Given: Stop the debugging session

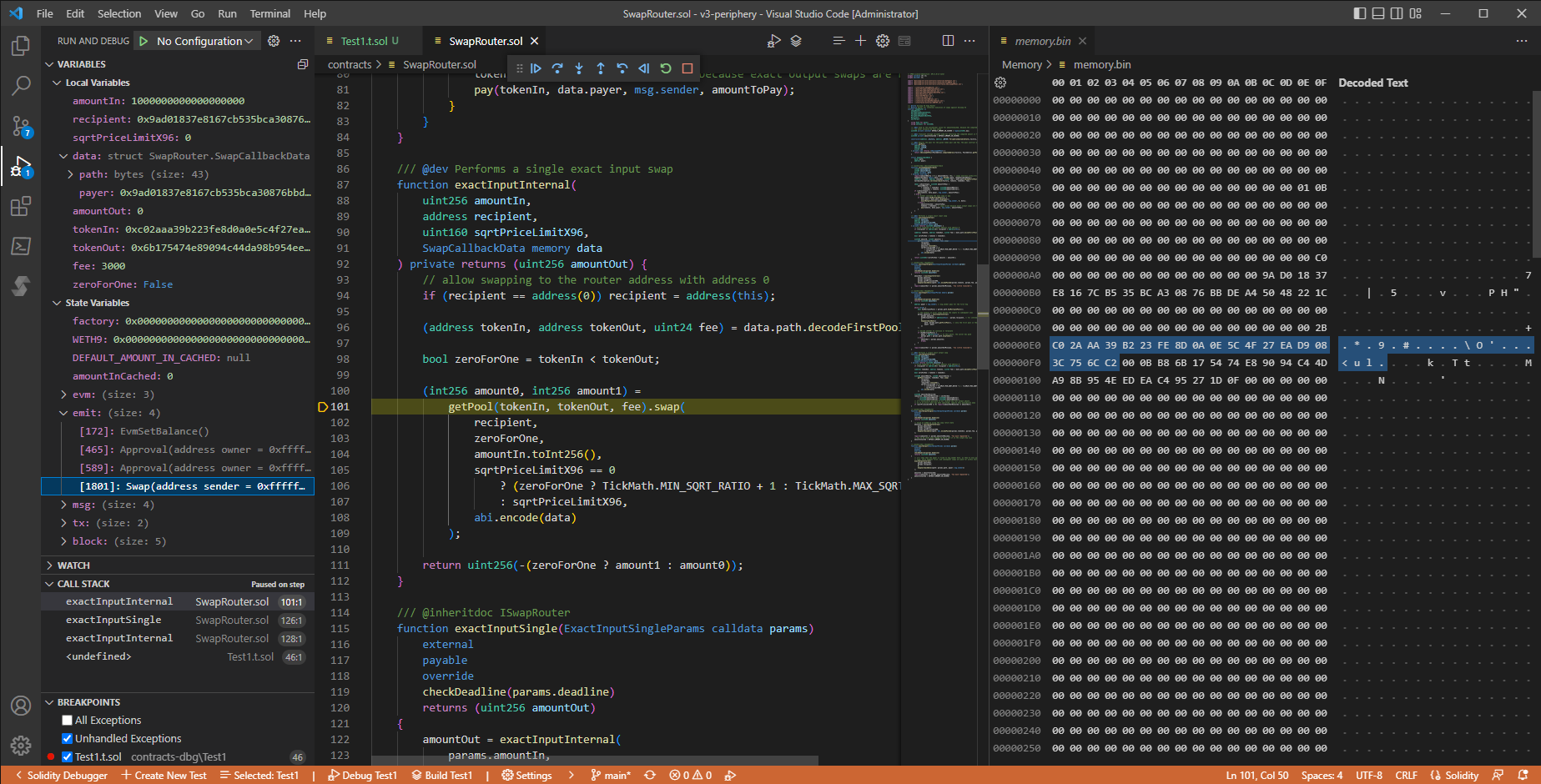Looking at the screenshot, I should (x=687, y=68).
